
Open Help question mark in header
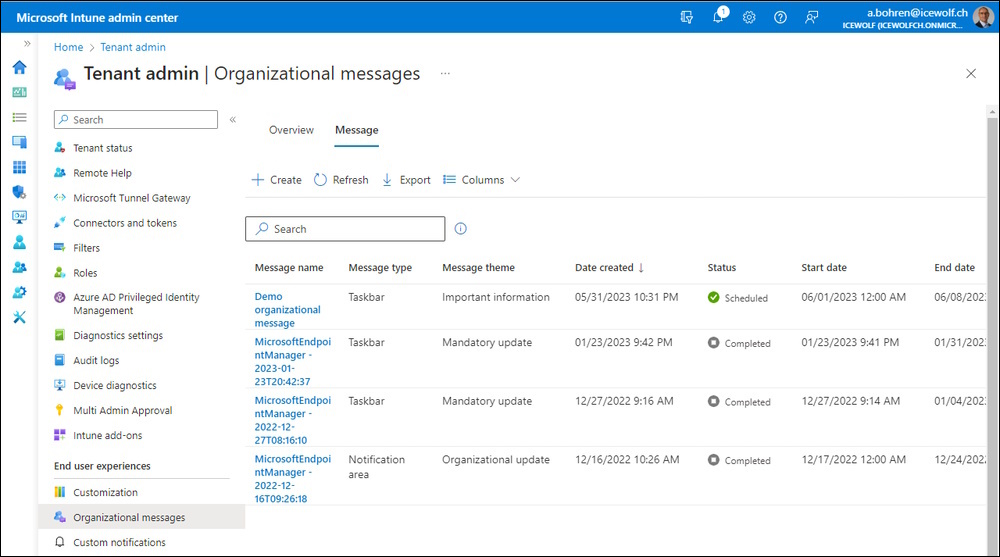(781, 17)
